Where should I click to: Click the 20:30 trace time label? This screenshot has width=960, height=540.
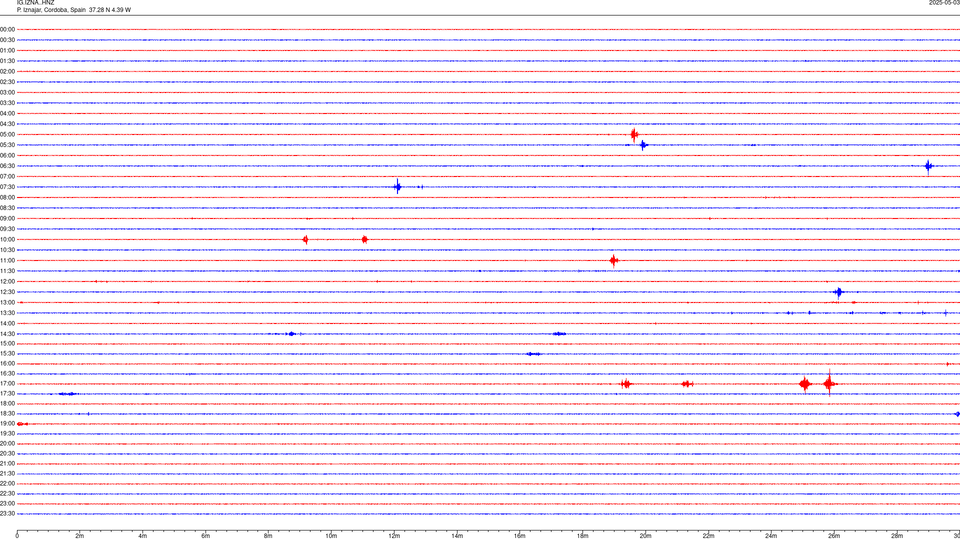[x=7, y=454]
